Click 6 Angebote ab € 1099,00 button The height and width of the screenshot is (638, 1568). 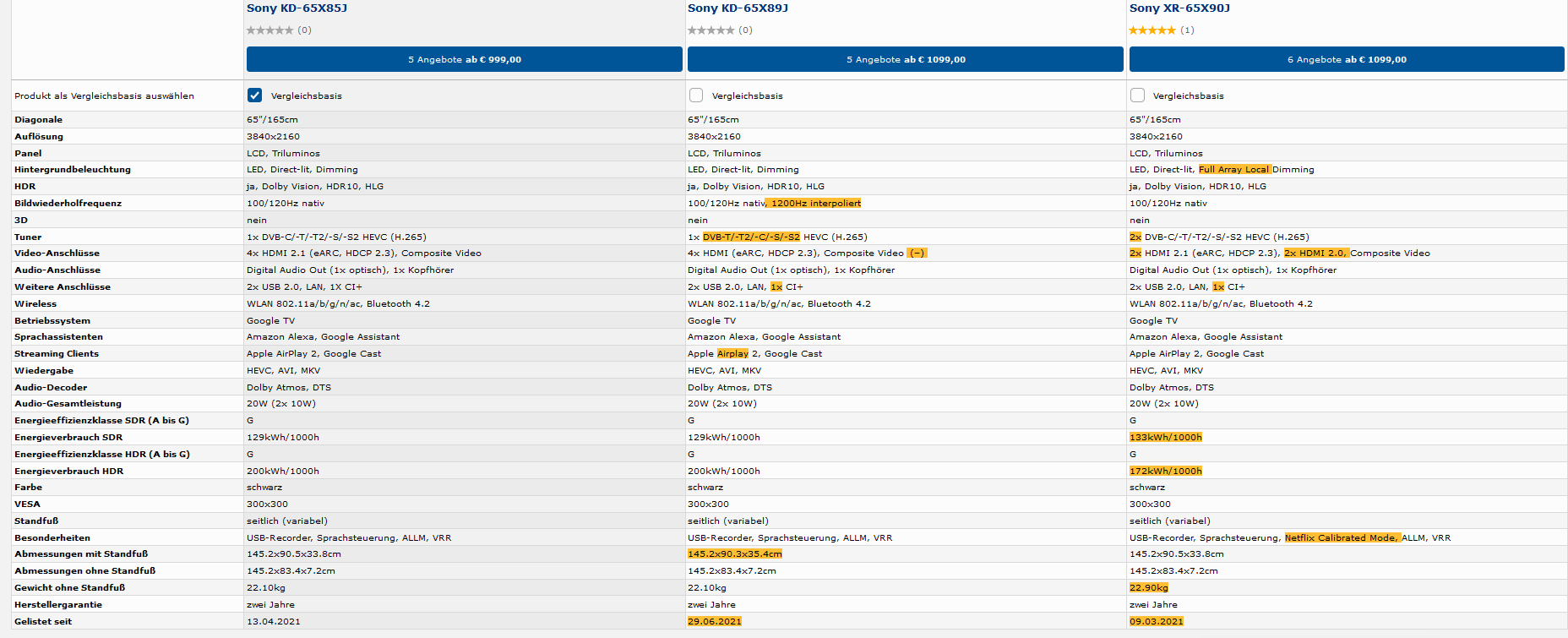[x=1347, y=59]
